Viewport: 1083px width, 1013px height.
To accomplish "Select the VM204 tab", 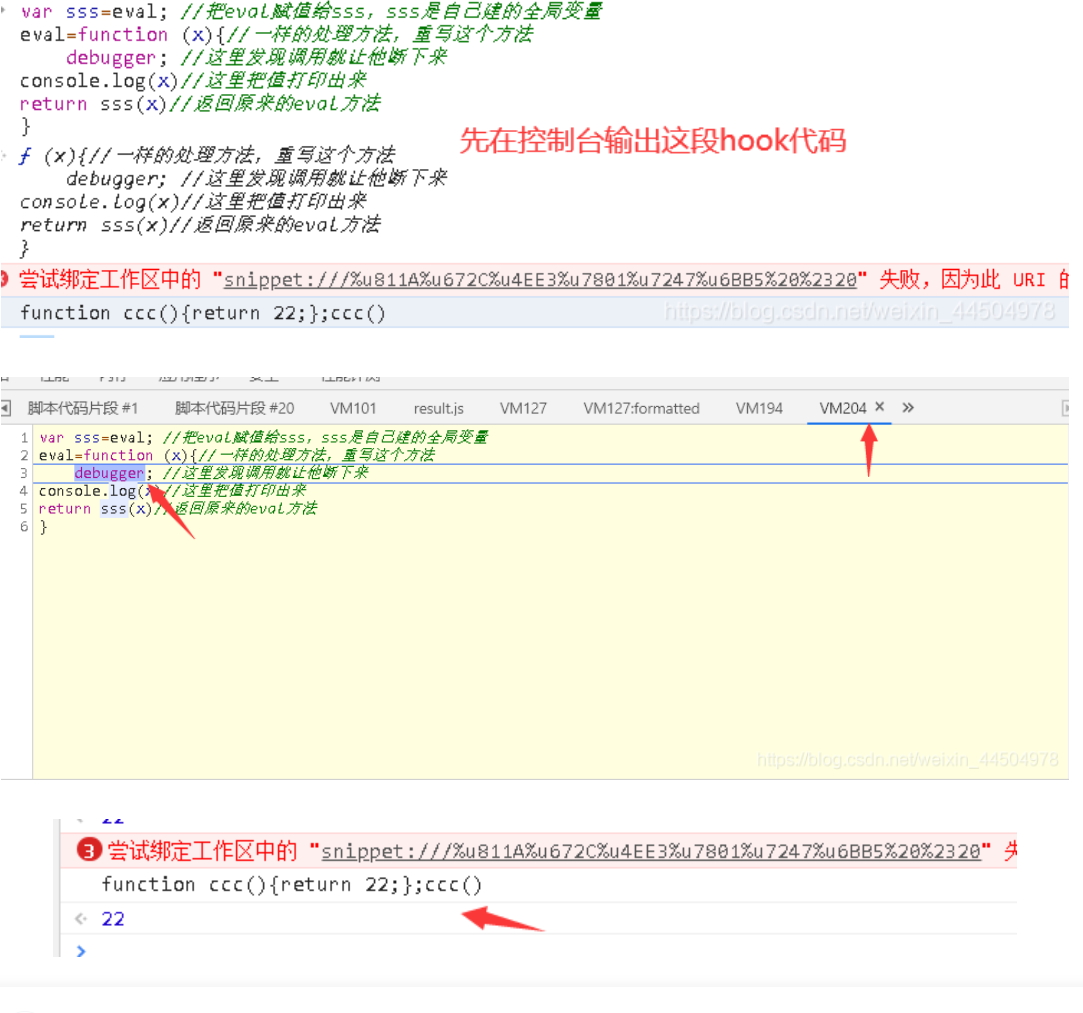I will coord(842,408).
